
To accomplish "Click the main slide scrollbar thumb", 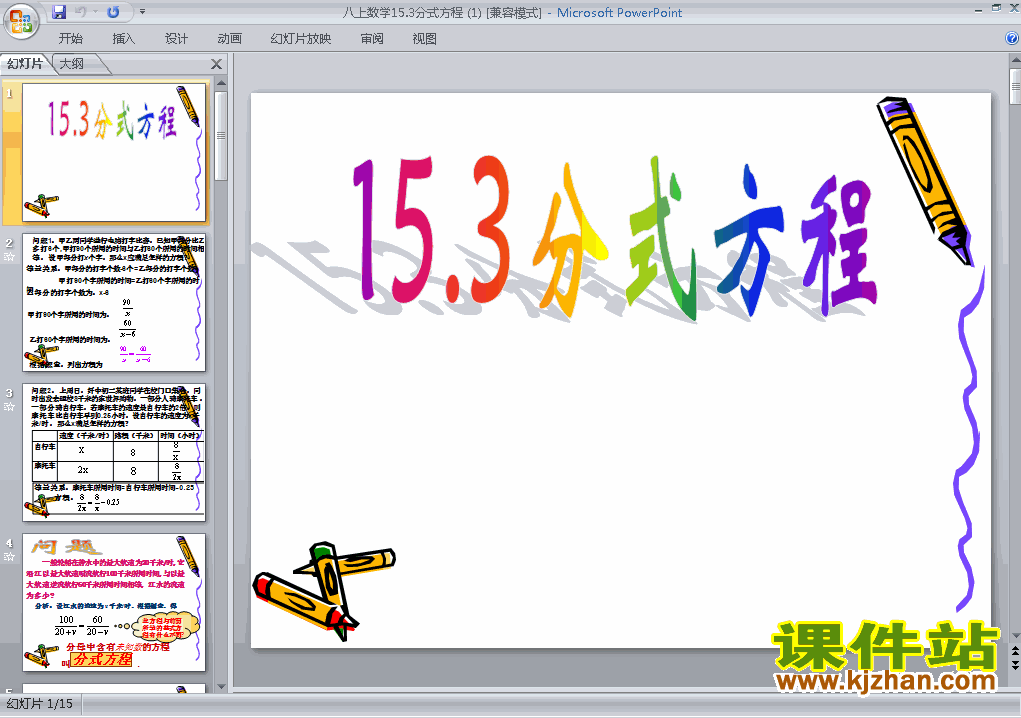I will pos(1016,87).
